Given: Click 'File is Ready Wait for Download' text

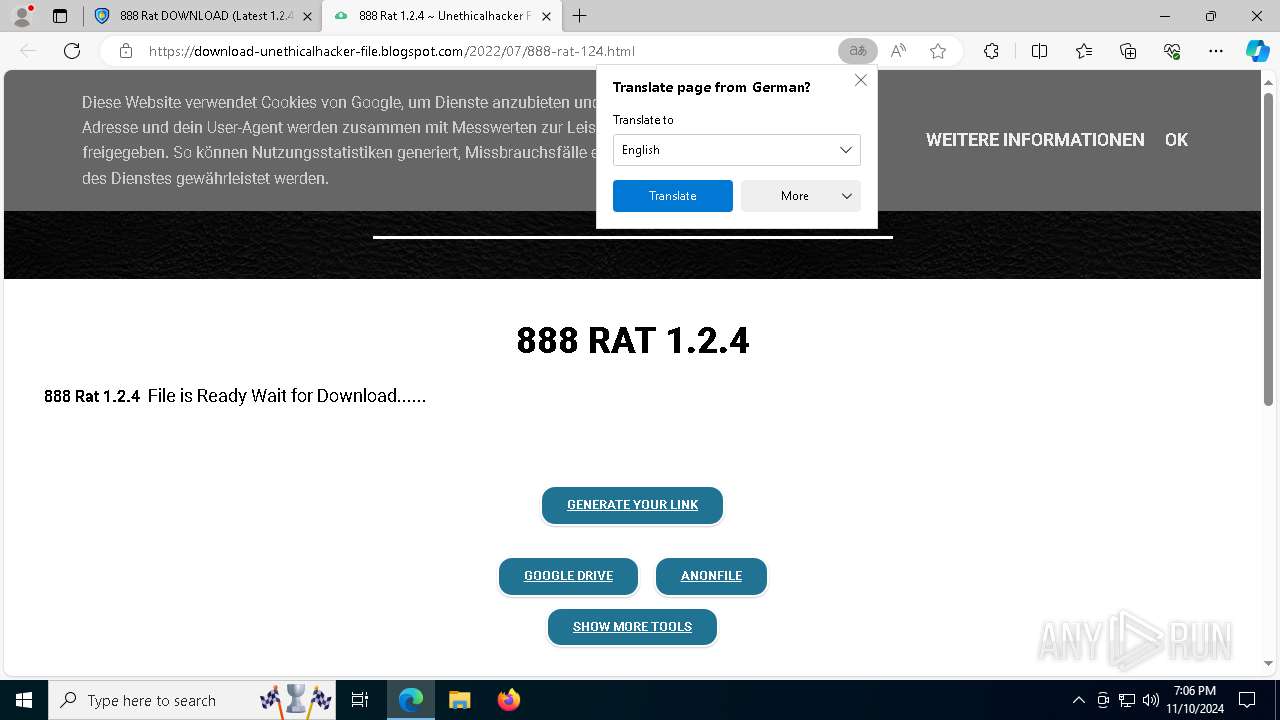Looking at the screenshot, I should (x=287, y=396).
